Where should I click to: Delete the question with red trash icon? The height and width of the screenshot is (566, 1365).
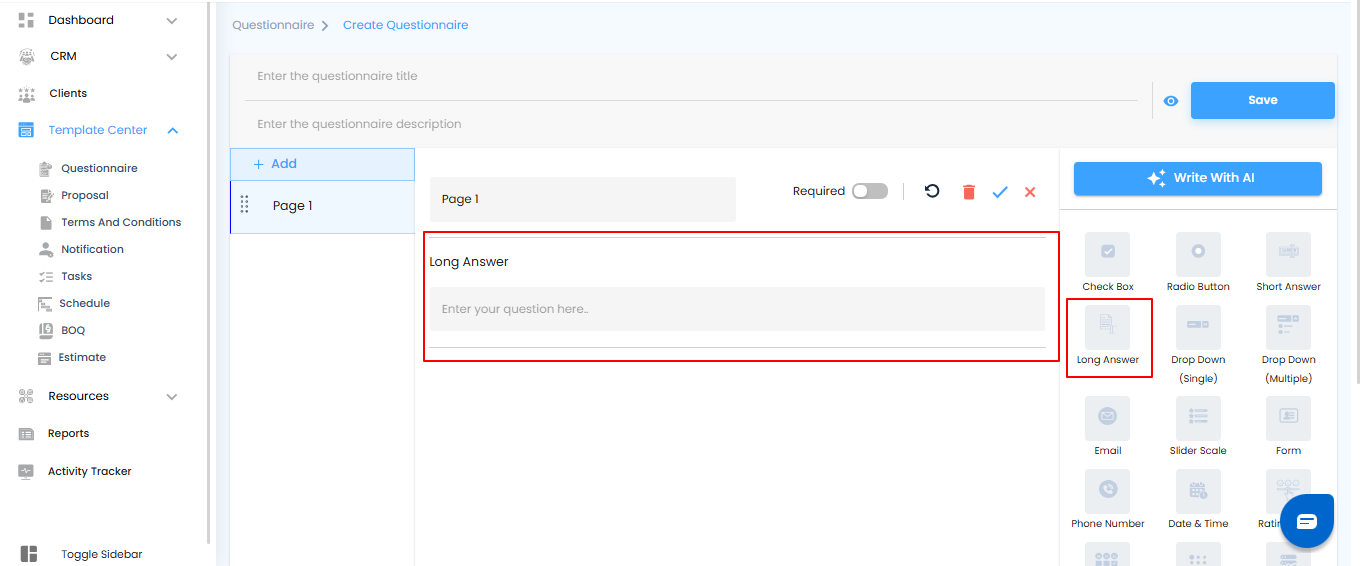click(x=968, y=192)
